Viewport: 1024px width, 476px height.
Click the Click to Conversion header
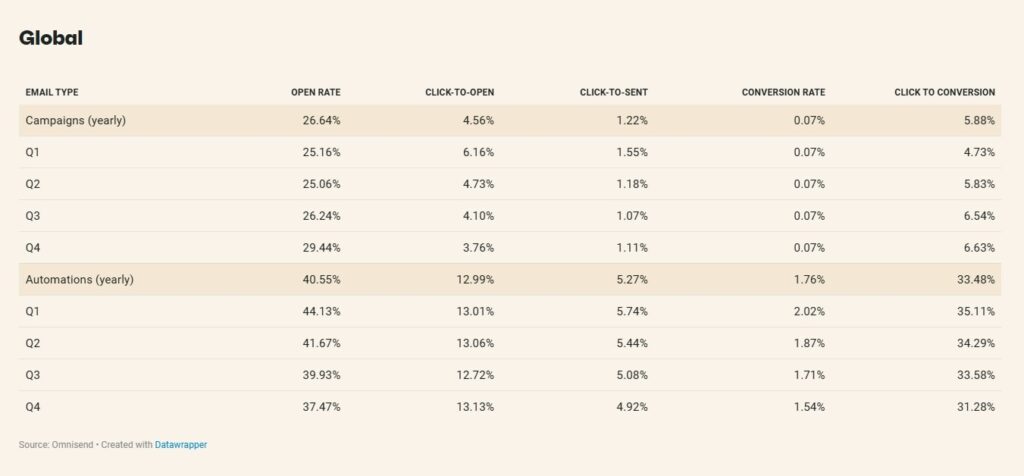coord(944,93)
